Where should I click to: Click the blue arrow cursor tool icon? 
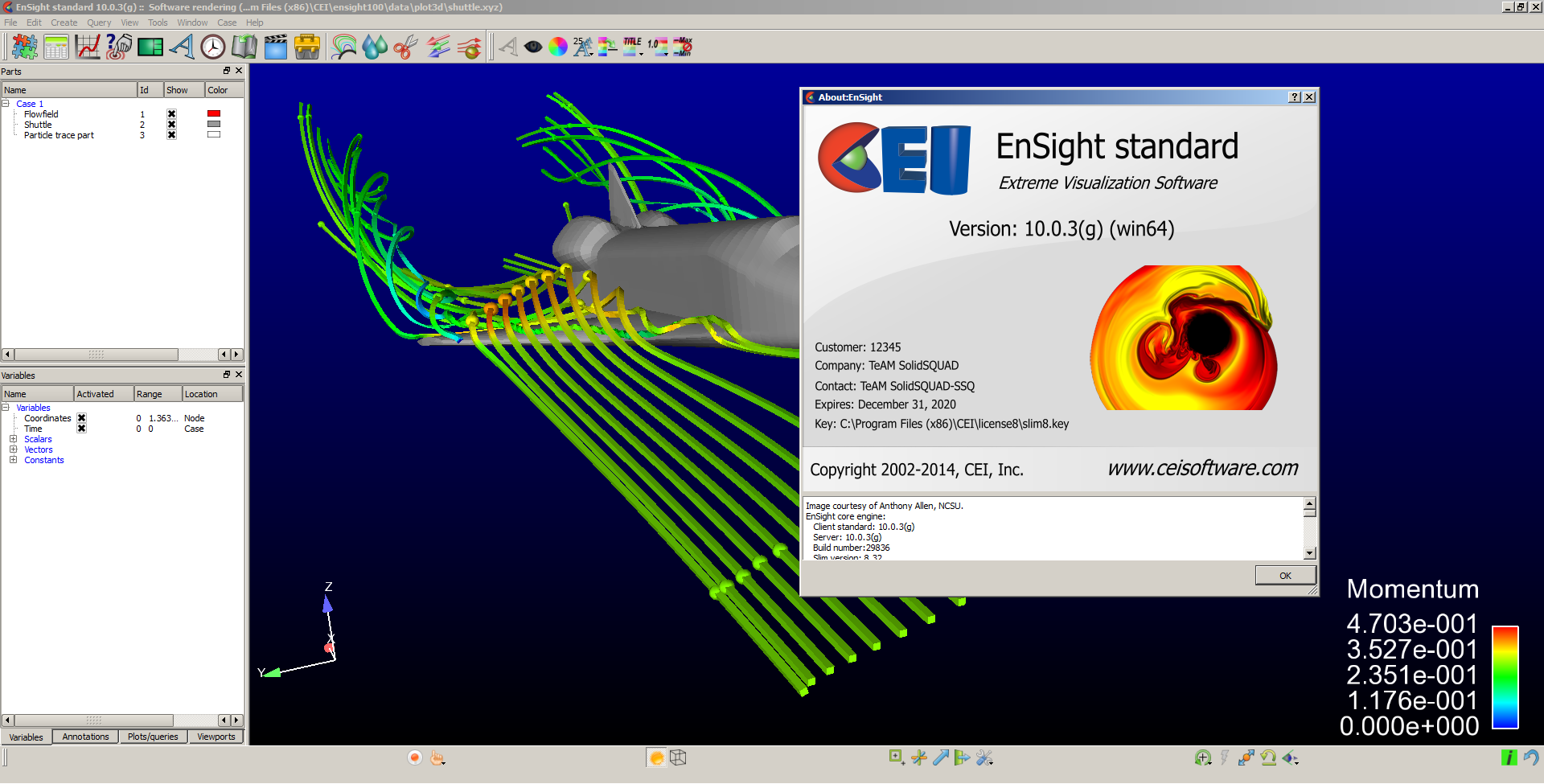(941, 757)
